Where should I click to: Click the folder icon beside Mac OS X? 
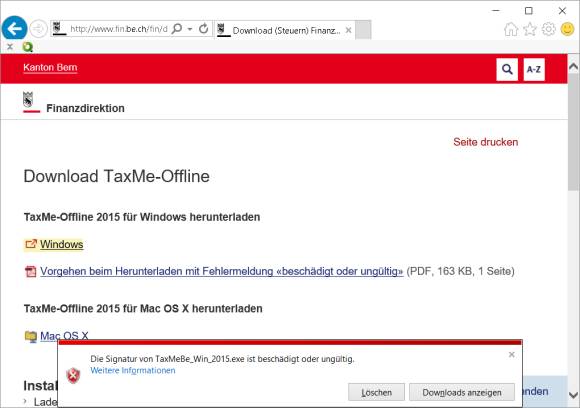point(31,336)
